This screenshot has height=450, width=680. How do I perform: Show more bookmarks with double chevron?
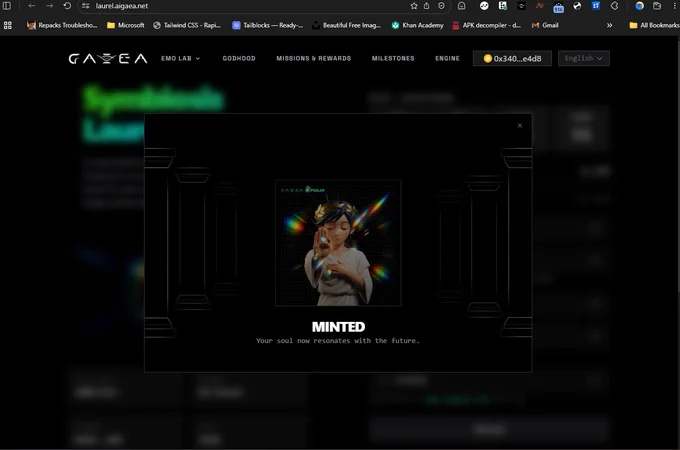(609, 25)
